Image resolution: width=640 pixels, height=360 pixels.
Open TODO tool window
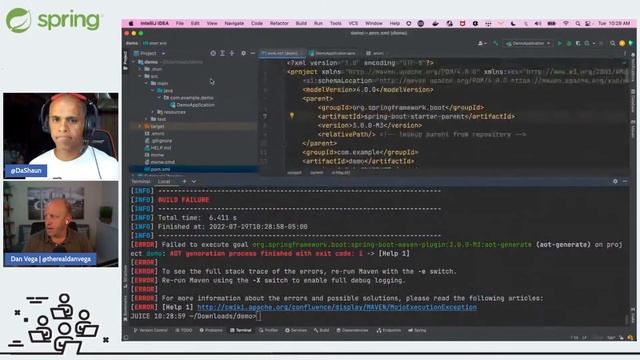pos(184,330)
